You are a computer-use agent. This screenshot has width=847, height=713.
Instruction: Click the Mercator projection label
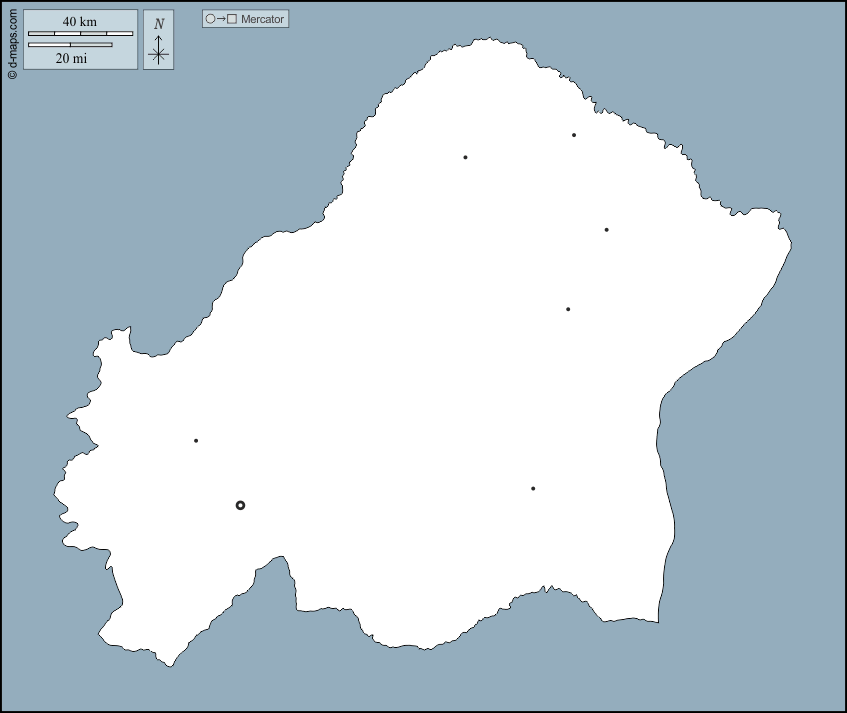[x=262, y=19]
